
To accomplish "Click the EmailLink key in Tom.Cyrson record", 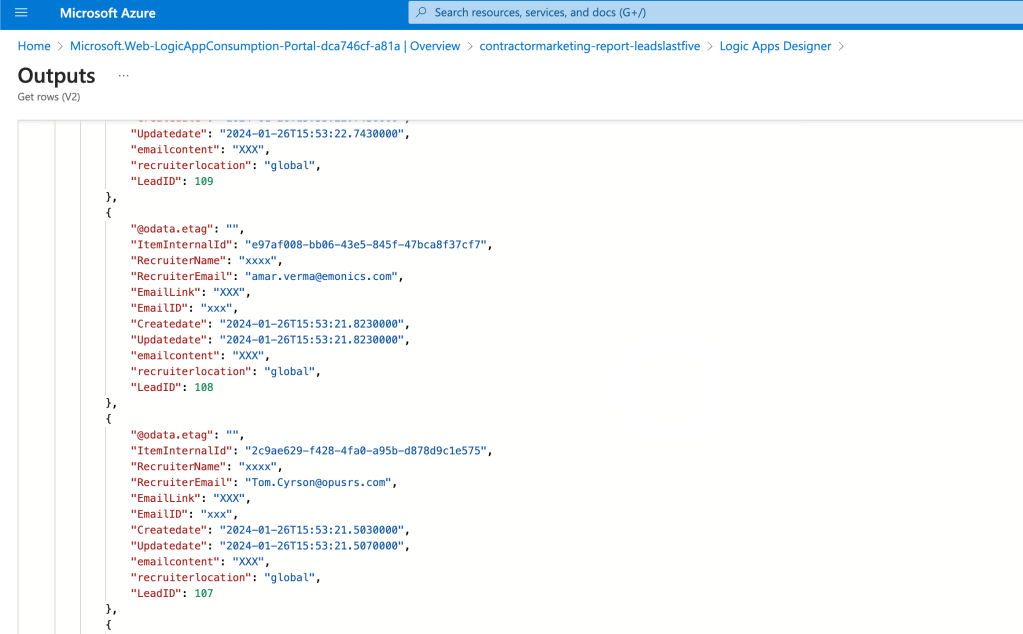I will pos(166,498).
